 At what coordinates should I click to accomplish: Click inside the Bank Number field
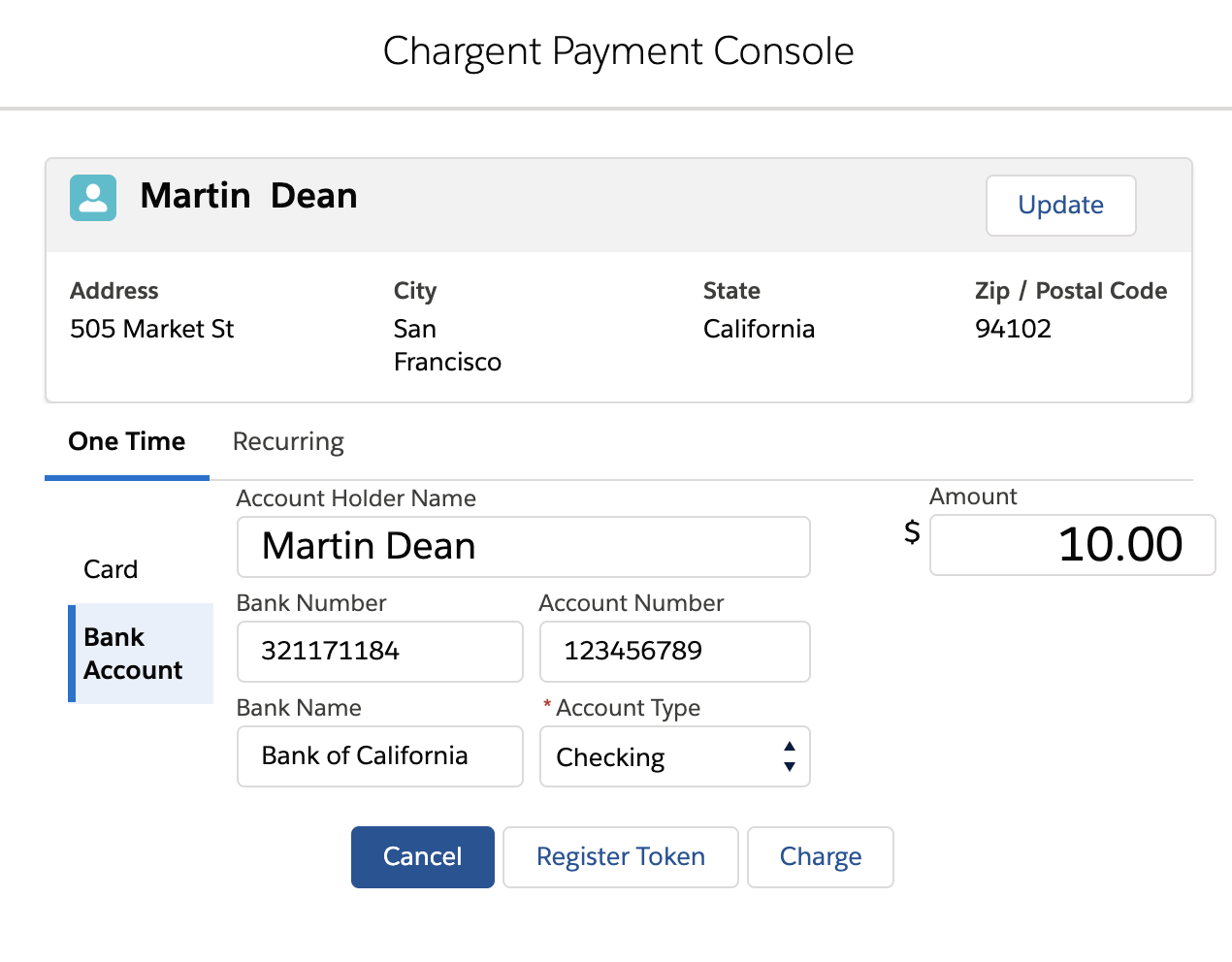[x=379, y=652]
